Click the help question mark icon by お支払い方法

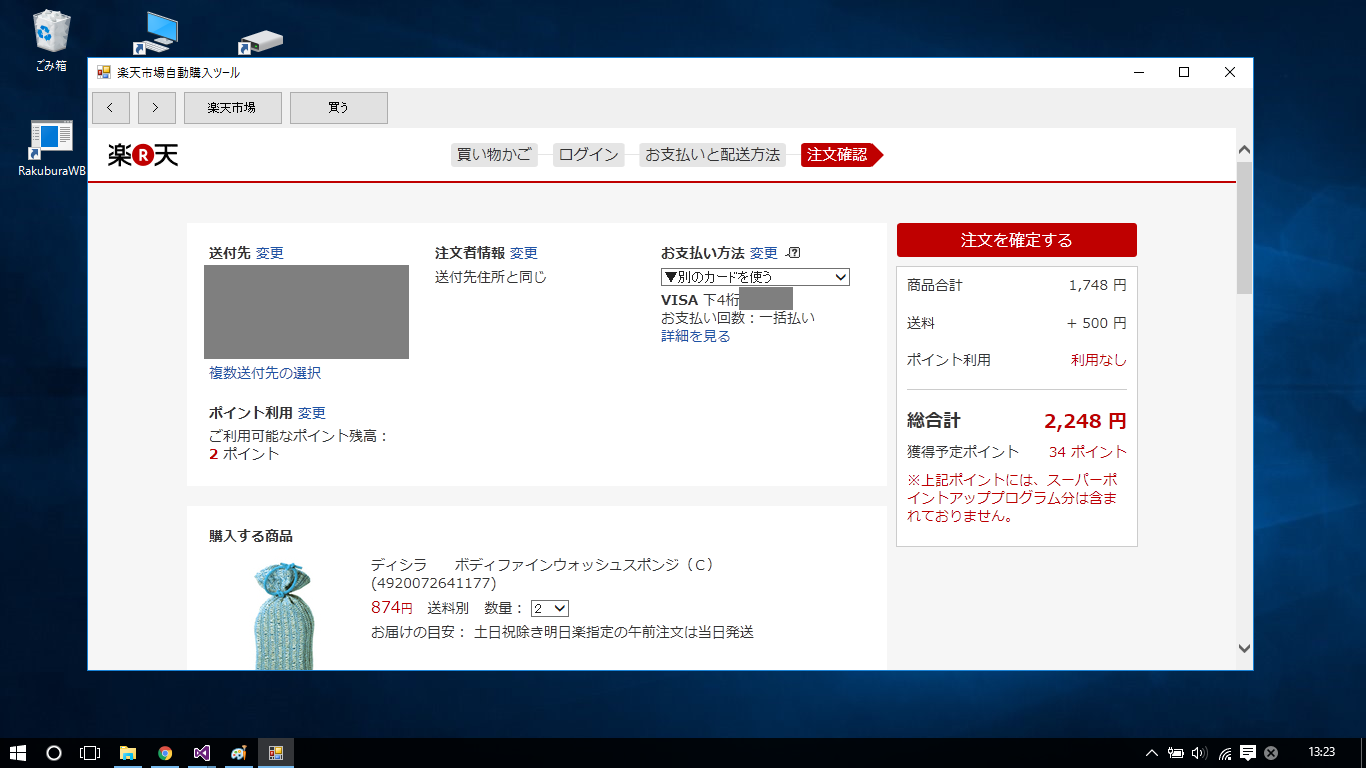pos(794,253)
